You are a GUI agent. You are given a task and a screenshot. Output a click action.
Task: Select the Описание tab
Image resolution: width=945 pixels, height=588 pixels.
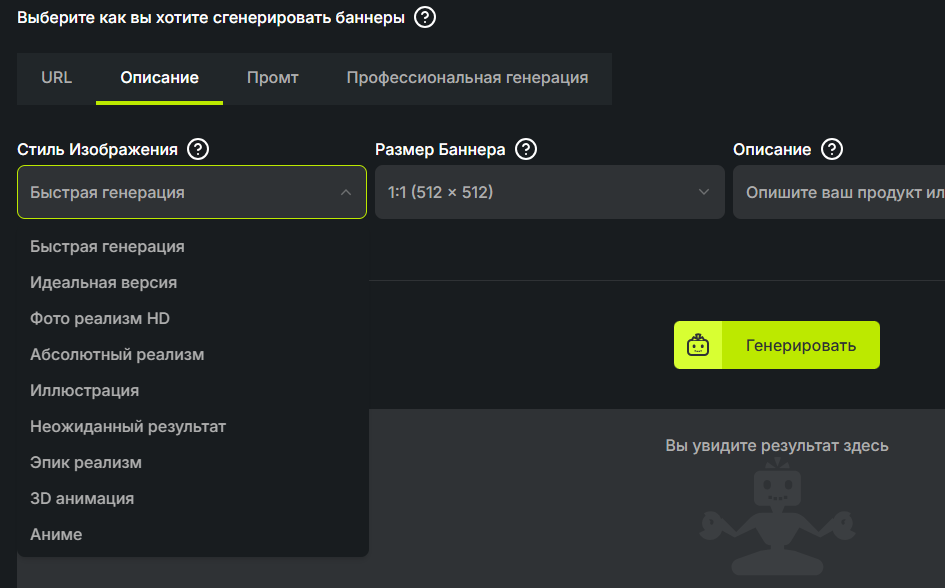159,78
